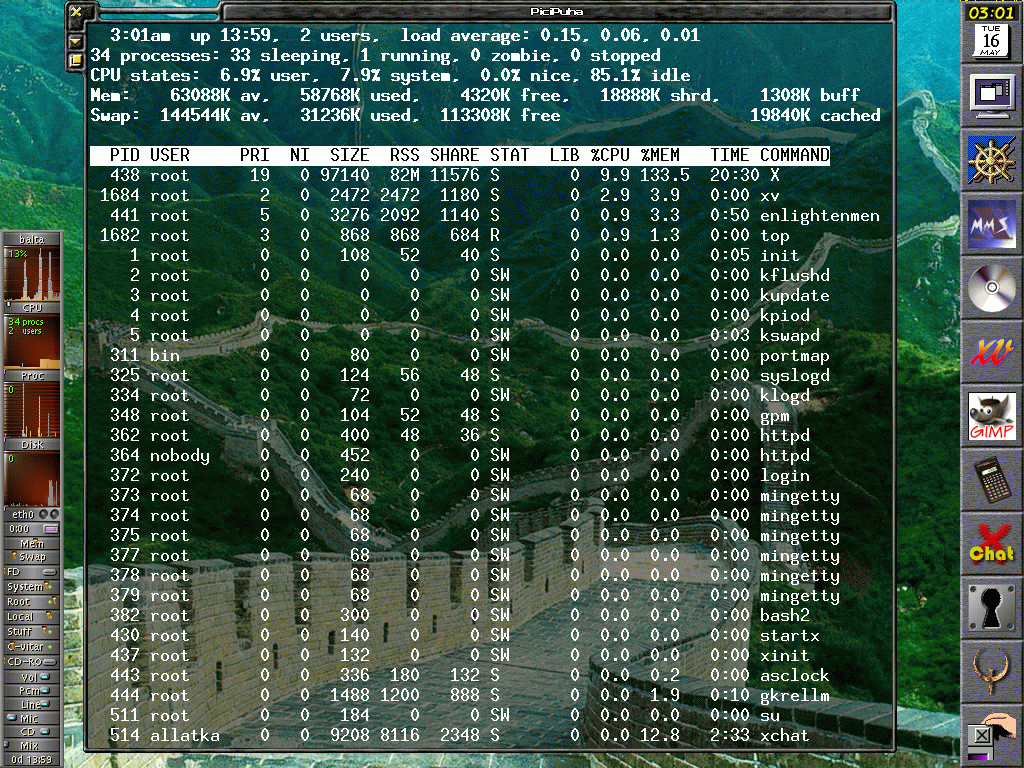Click the Swap meter in gkrellm
Screen dimensions: 1024x768
pos(32,557)
